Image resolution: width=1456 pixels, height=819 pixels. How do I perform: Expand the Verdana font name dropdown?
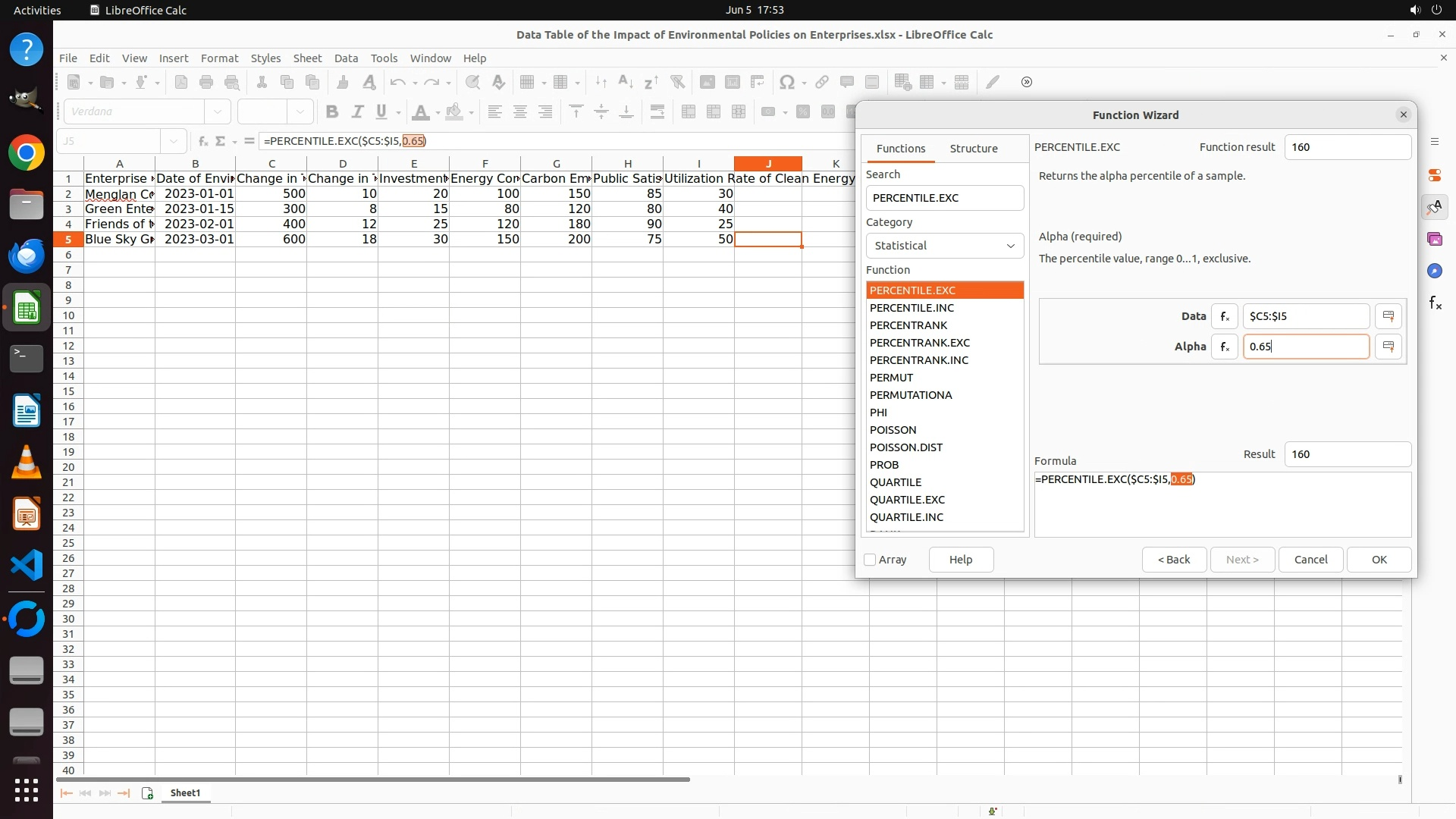(x=218, y=112)
